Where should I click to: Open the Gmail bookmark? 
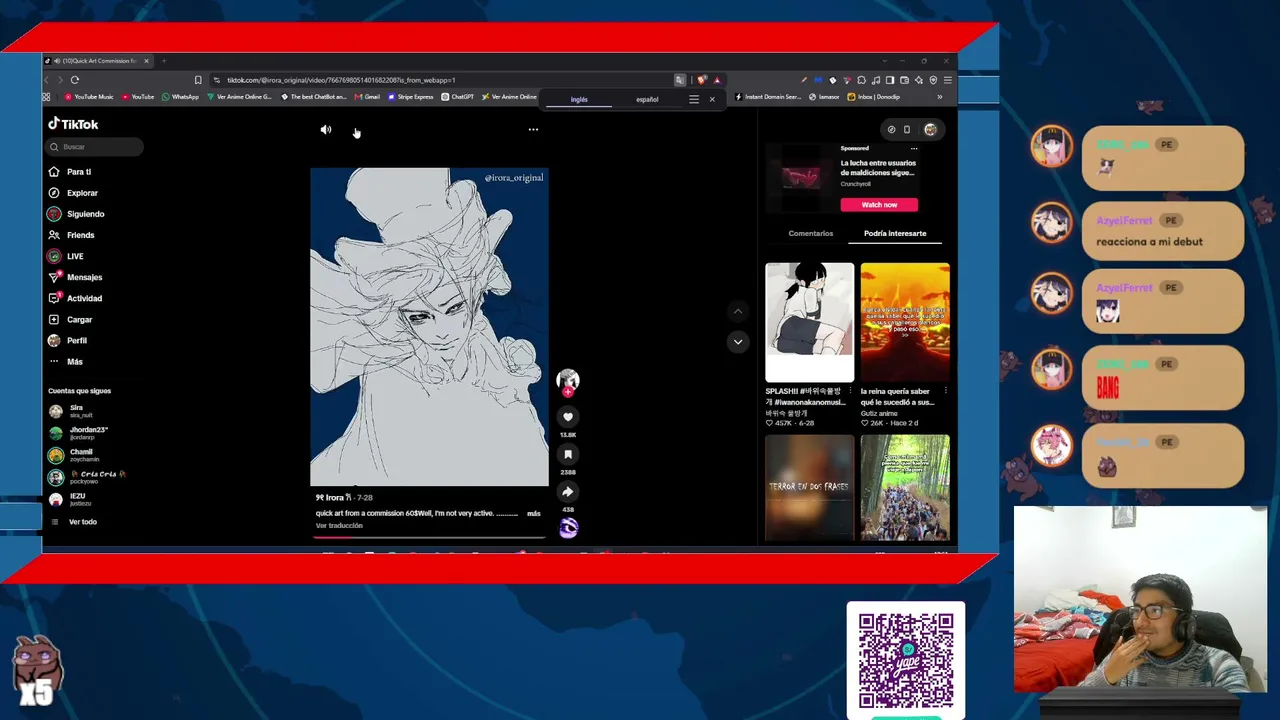[x=367, y=97]
